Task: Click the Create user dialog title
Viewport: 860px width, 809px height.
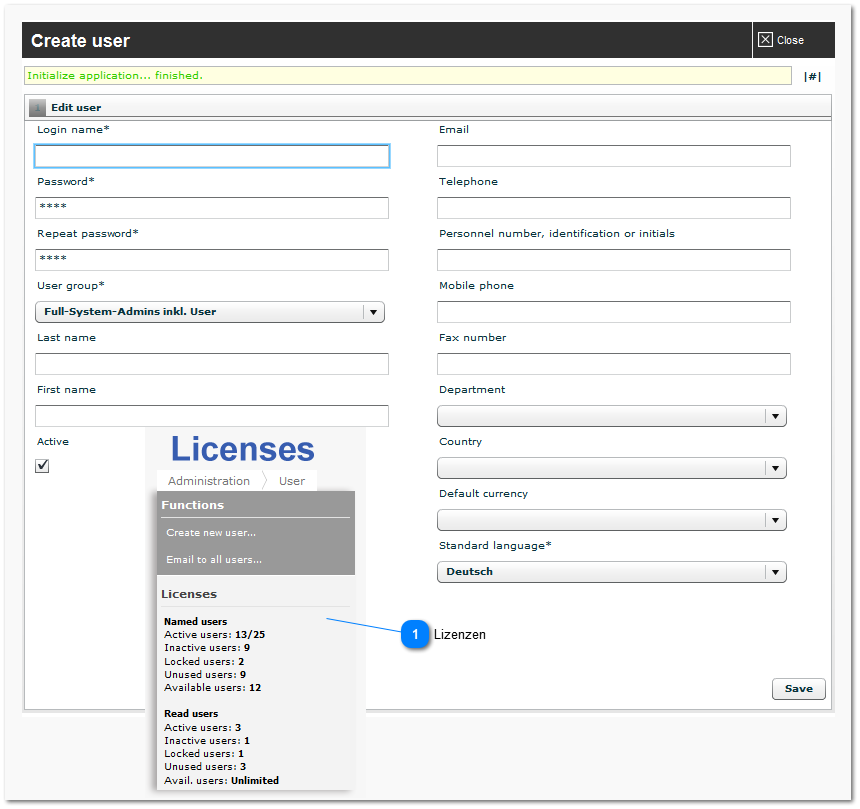Action: [x=81, y=41]
